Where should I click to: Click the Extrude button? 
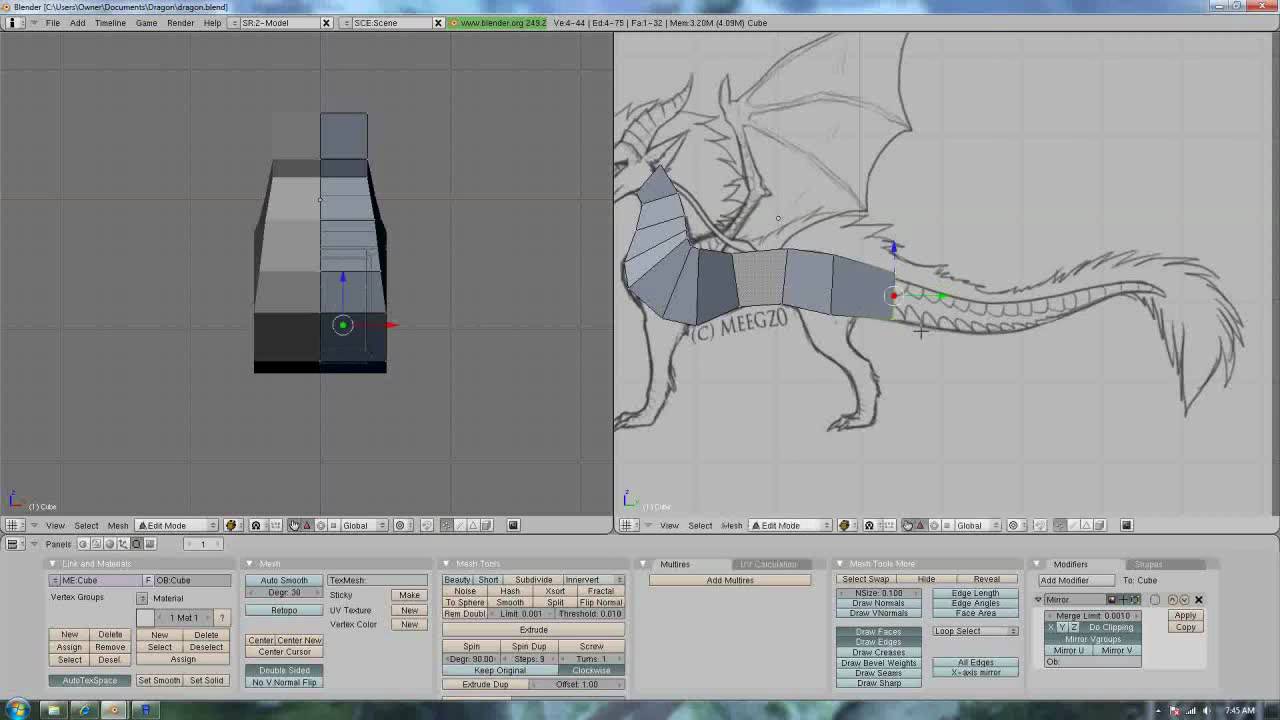pyautogui.click(x=533, y=630)
